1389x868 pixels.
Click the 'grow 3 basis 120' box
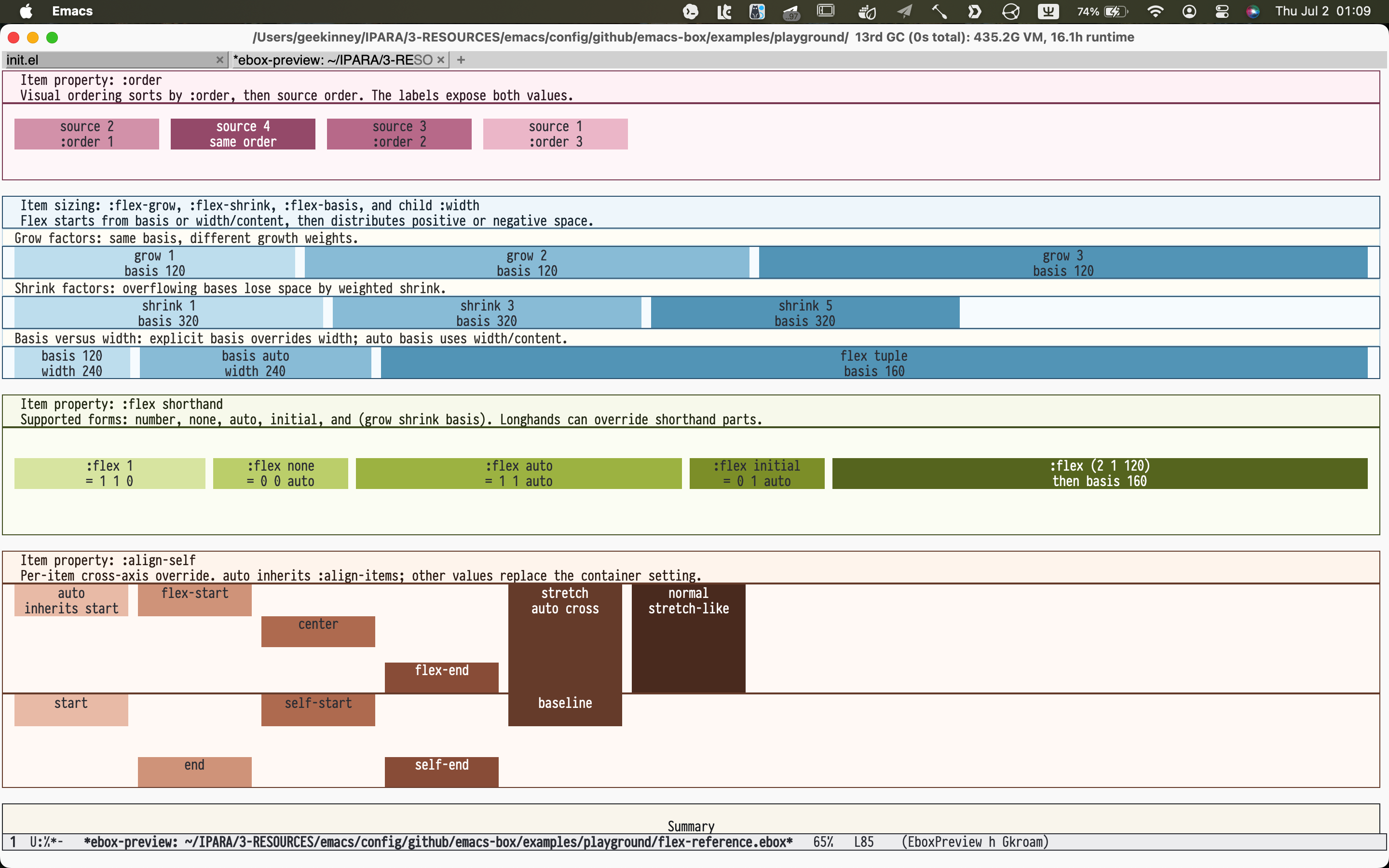point(1063,263)
